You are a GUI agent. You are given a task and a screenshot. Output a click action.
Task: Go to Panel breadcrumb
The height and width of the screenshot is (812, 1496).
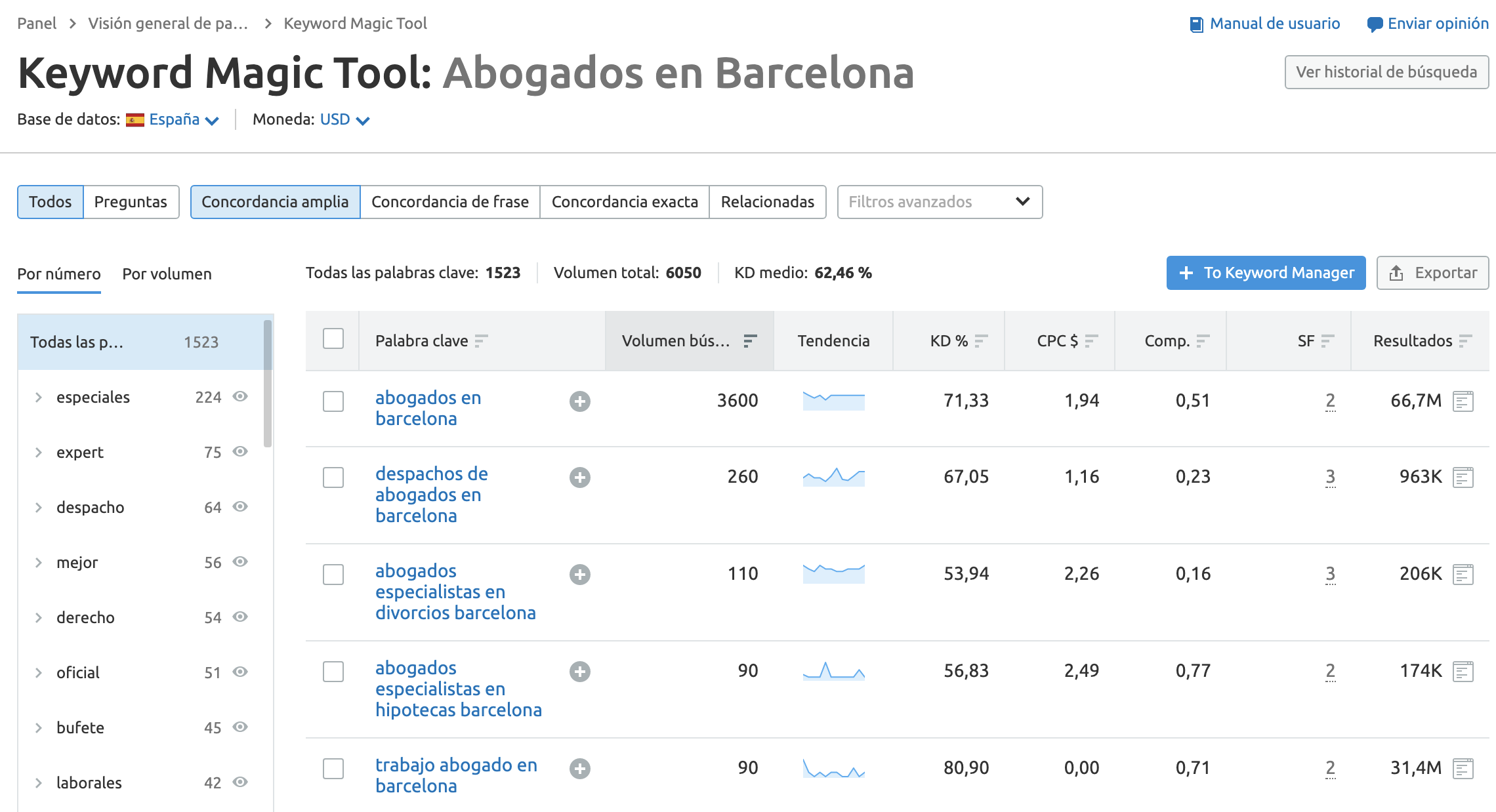pyautogui.click(x=37, y=24)
